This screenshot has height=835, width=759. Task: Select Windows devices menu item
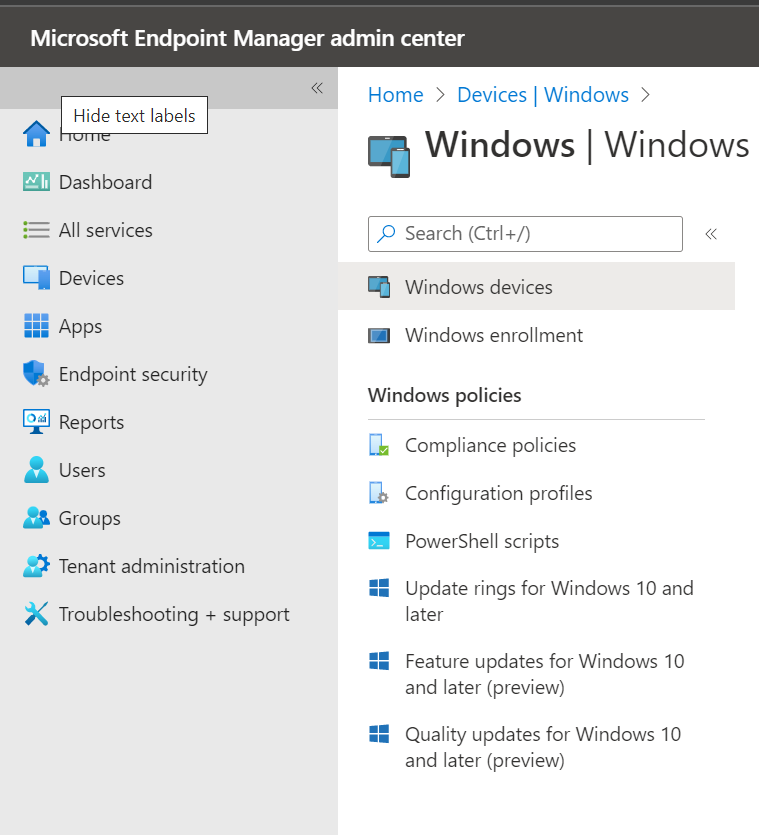(x=536, y=287)
